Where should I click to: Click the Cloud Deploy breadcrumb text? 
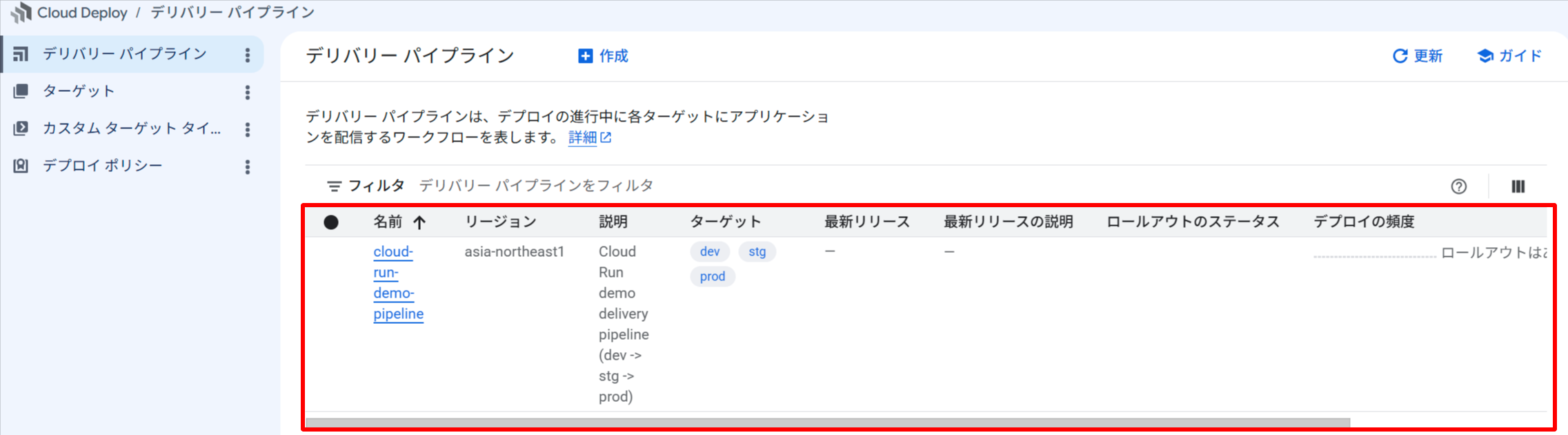coord(82,12)
